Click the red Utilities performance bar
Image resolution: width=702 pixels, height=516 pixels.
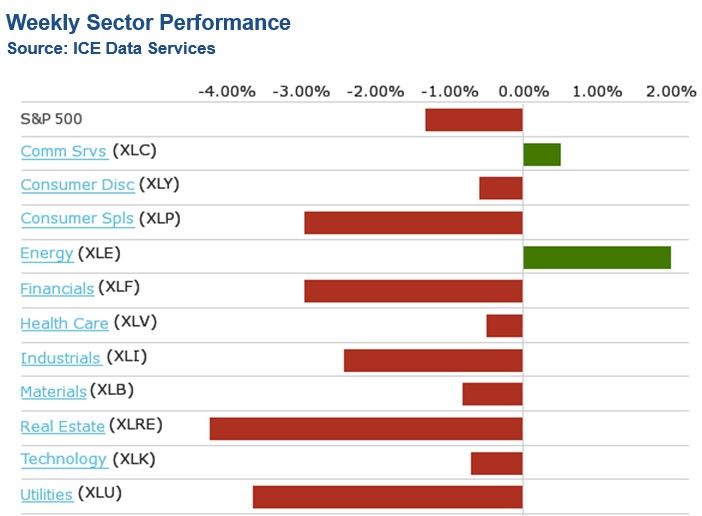point(388,497)
